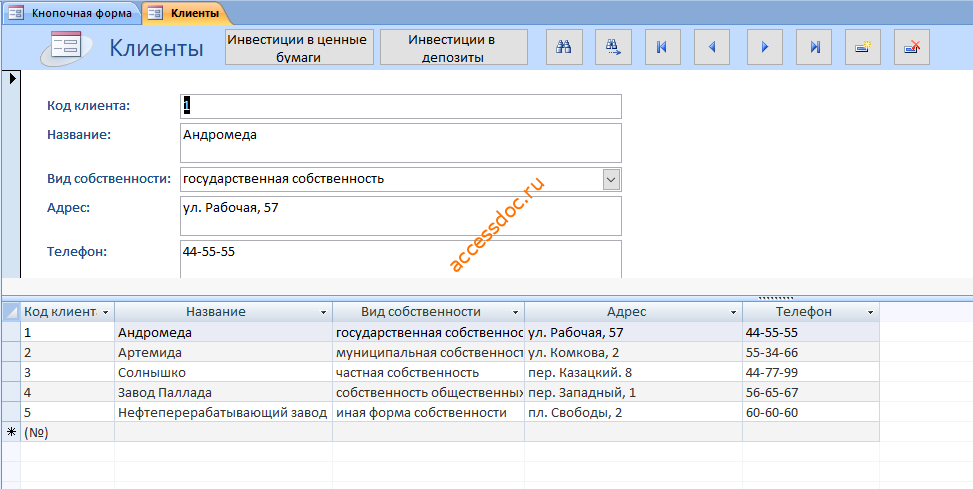Click the add new record icon
The width and height of the screenshot is (973, 489).
click(863, 47)
